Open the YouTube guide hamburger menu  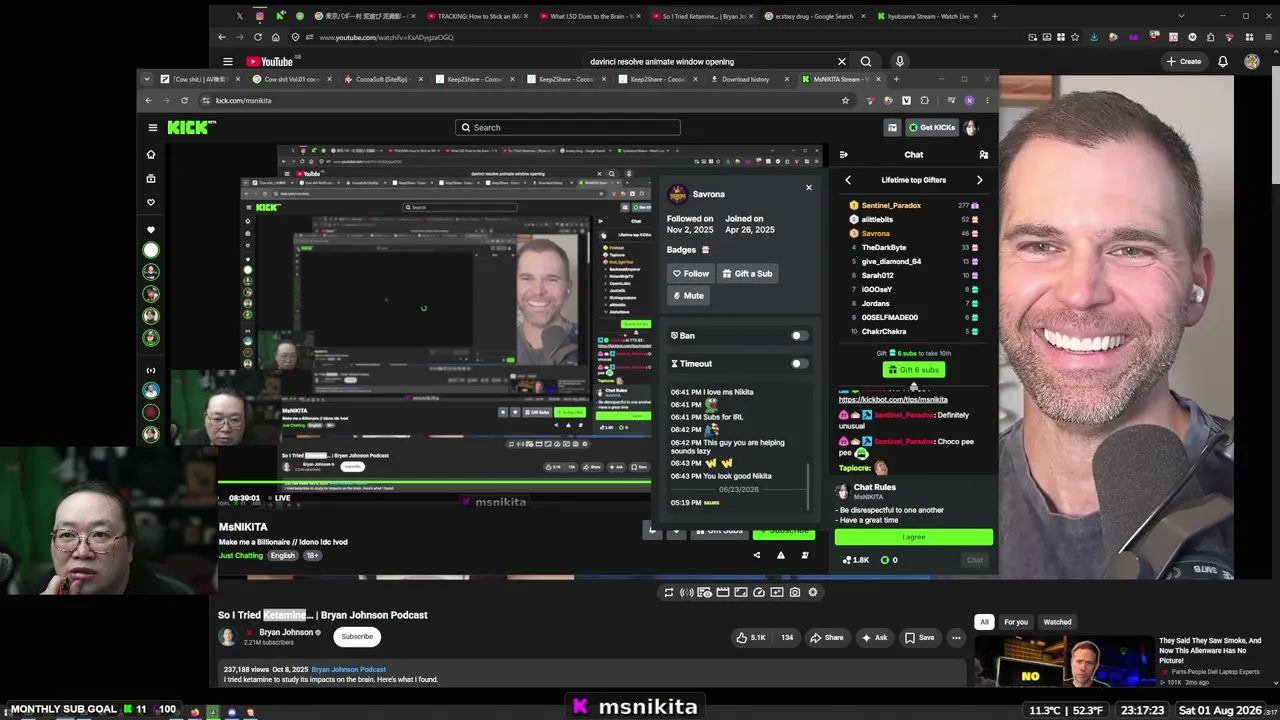227,62
